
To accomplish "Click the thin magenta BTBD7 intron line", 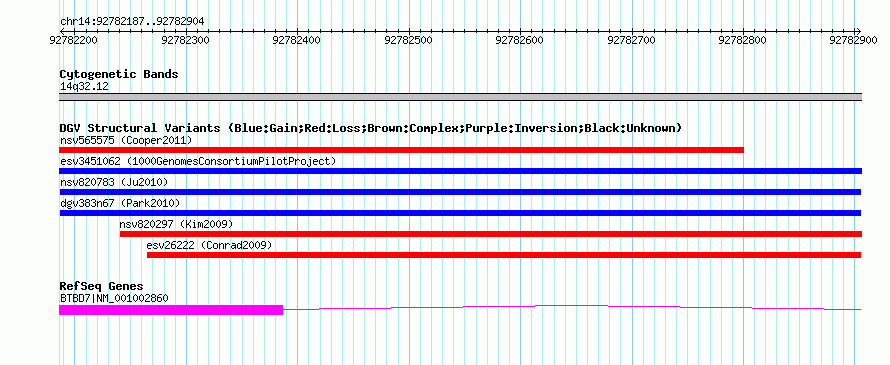I will pos(572,307).
